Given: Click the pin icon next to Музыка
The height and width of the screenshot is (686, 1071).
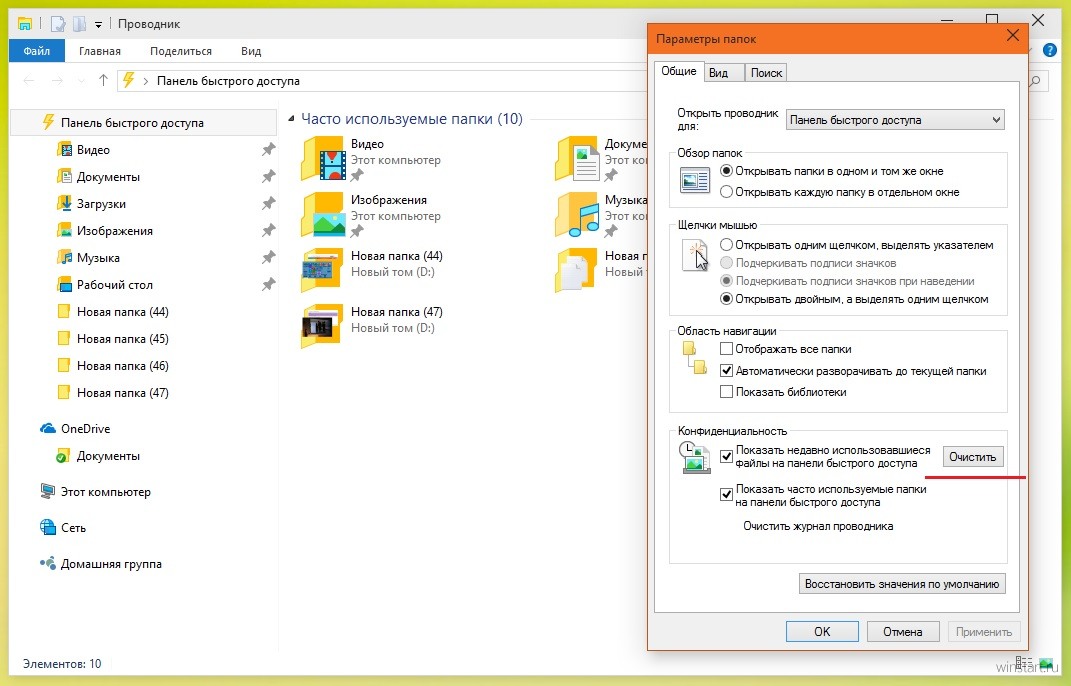Looking at the screenshot, I should click(x=268, y=258).
